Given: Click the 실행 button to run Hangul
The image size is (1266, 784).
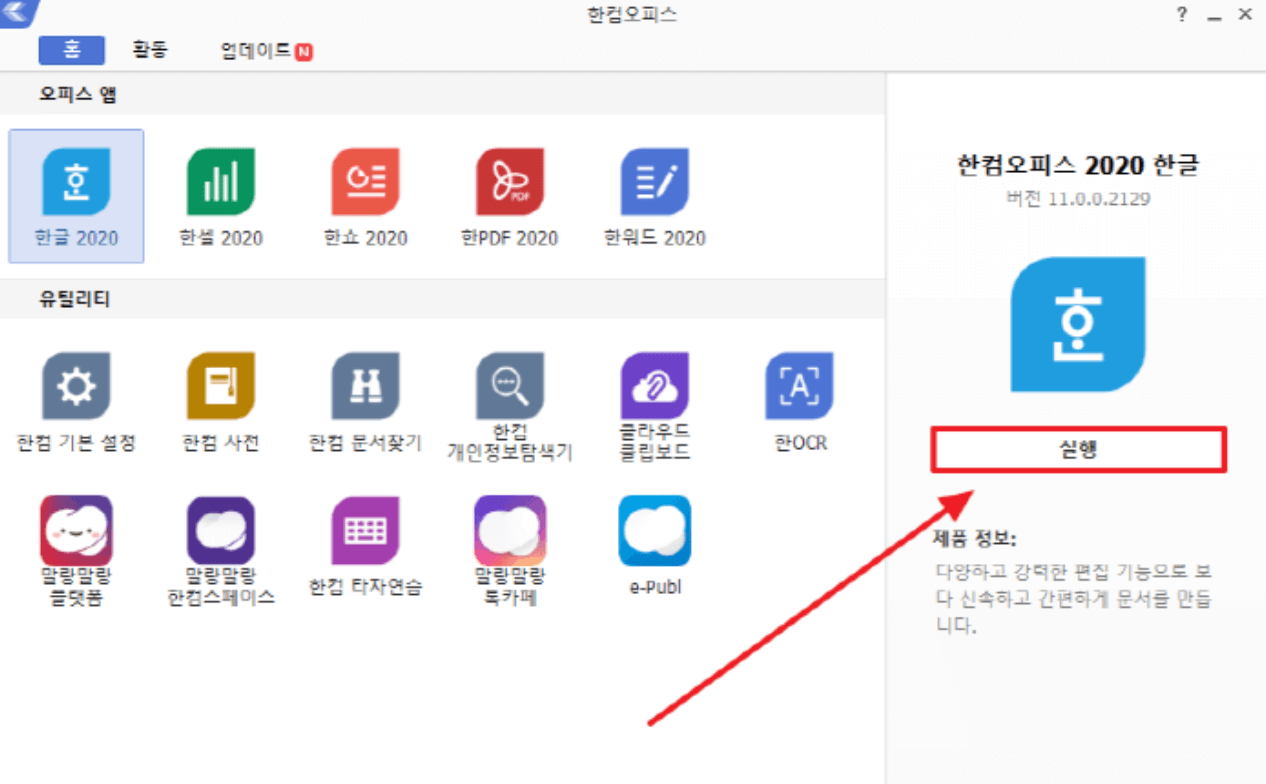Looking at the screenshot, I should coord(1078,450).
